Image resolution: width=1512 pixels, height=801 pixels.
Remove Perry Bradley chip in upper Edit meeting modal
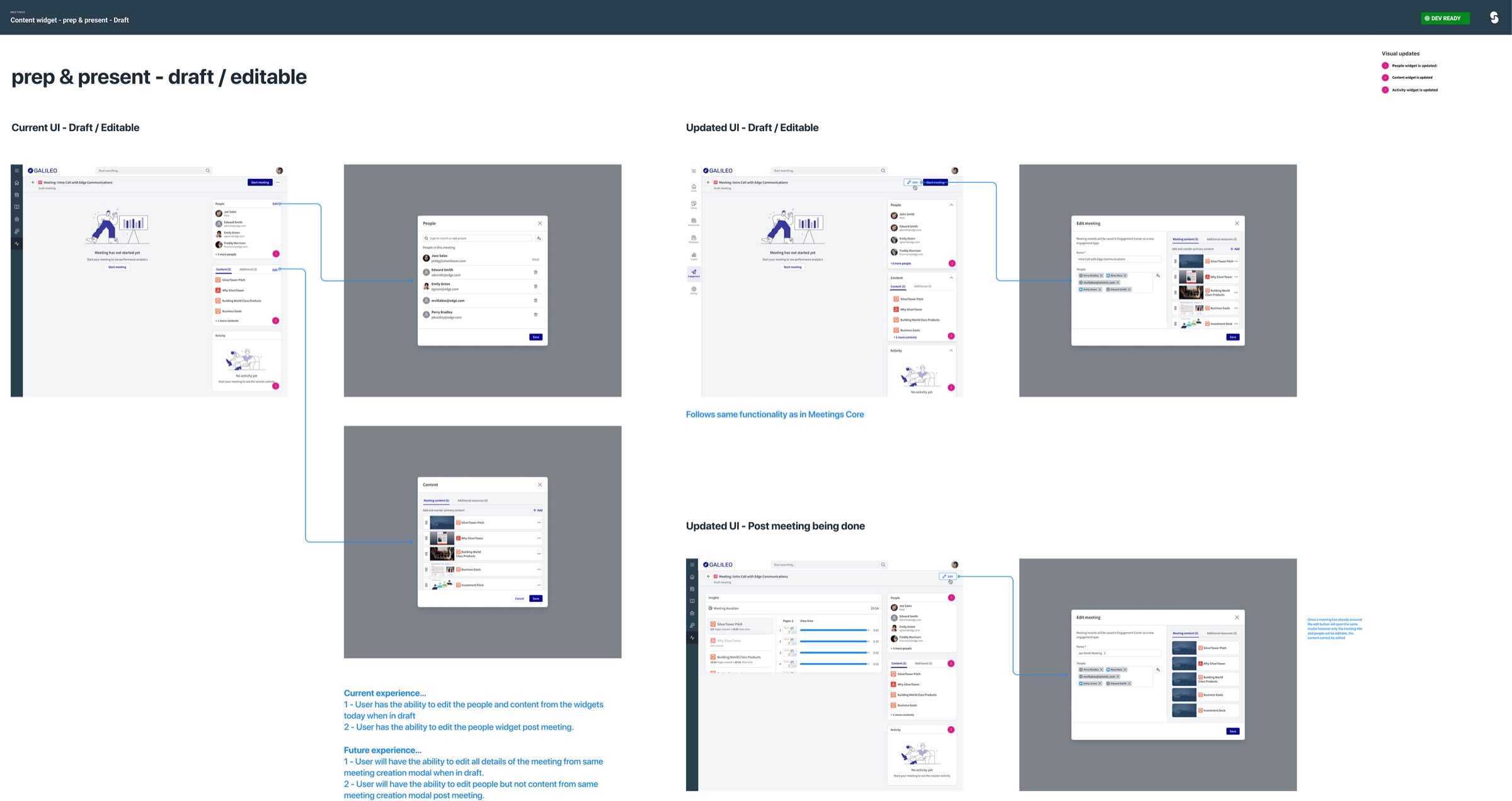click(x=1101, y=275)
